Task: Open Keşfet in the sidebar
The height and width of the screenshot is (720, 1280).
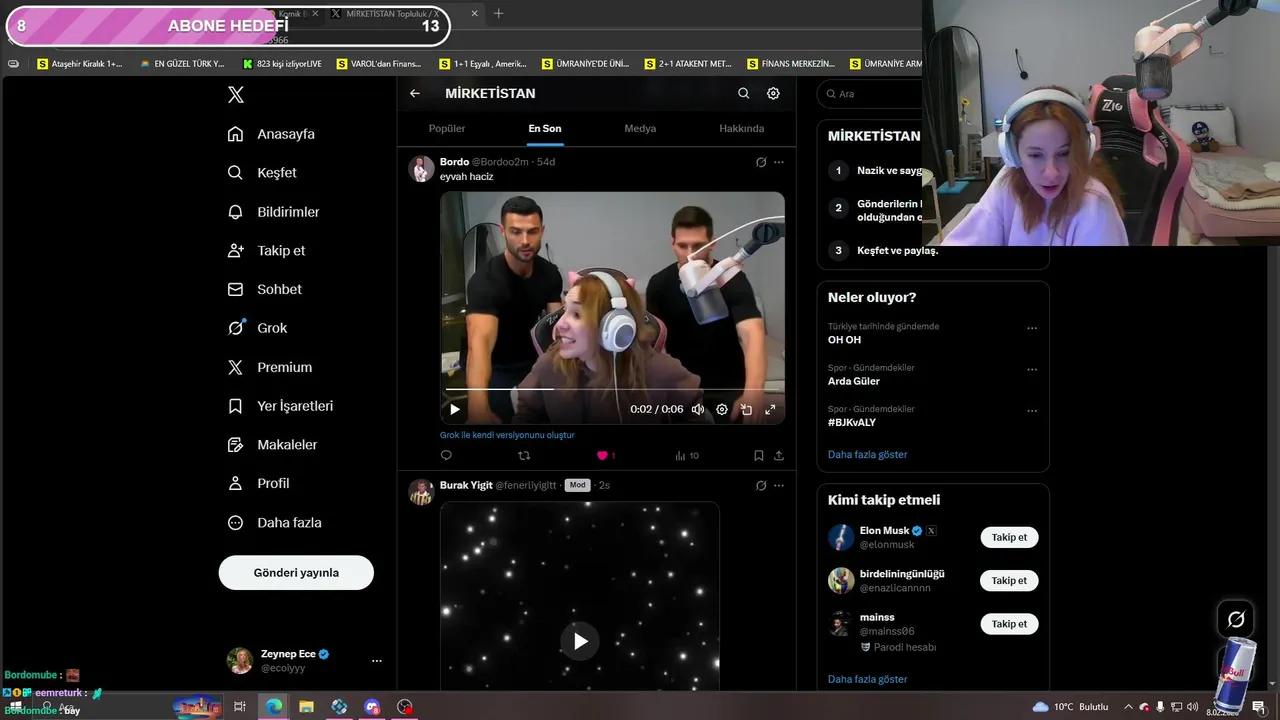Action: coord(262,173)
